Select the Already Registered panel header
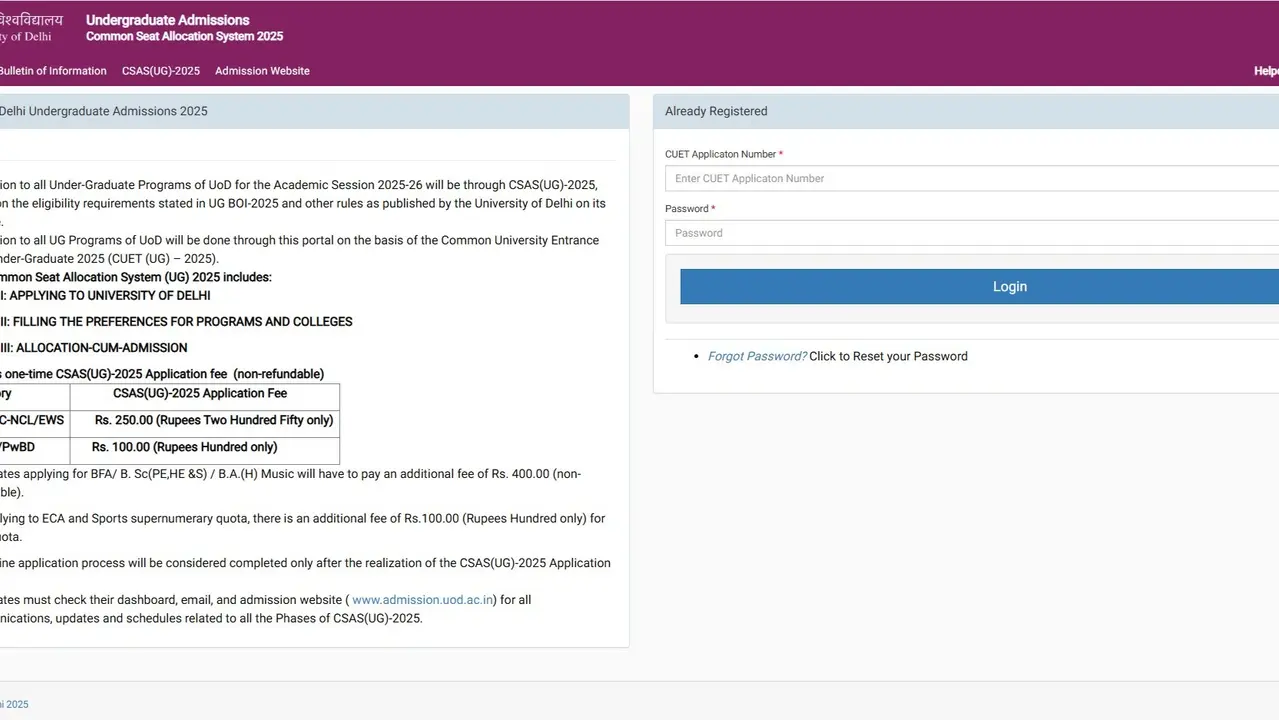The image size is (1279, 720). pyautogui.click(x=716, y=111)
